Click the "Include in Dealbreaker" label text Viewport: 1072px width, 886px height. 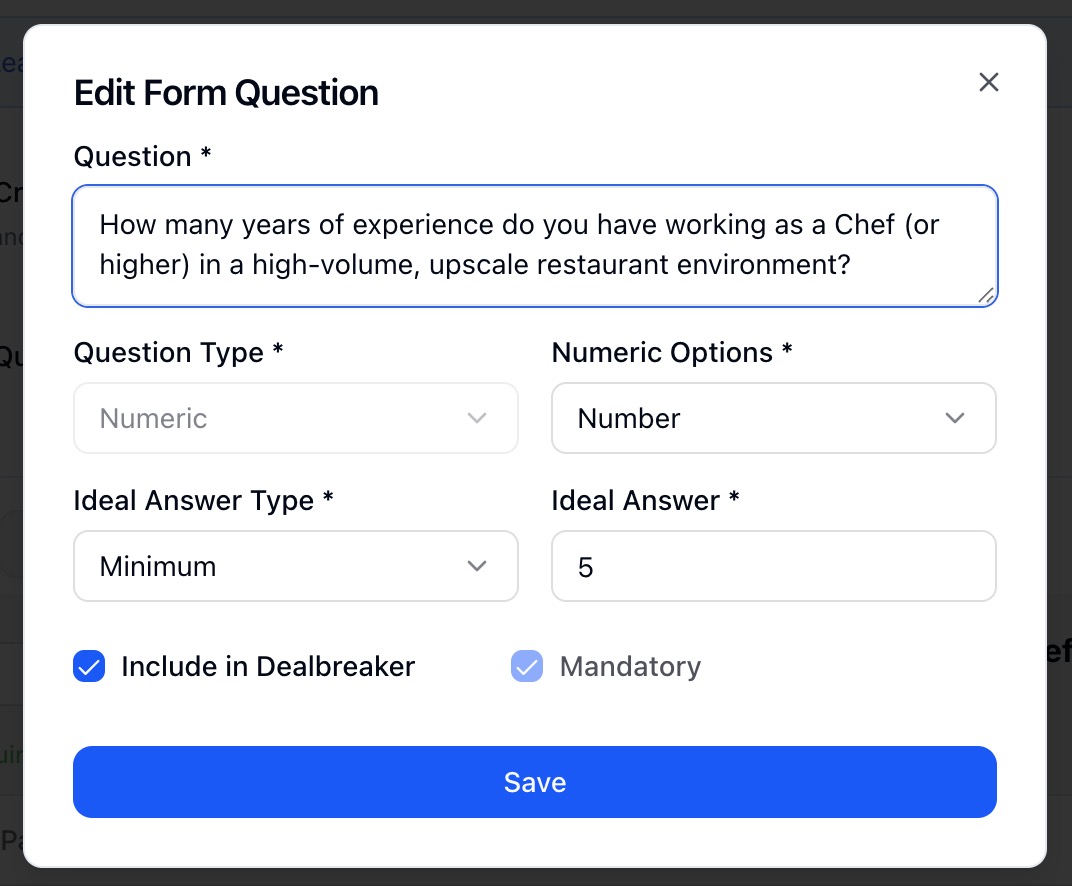click(x=267, y=666)
